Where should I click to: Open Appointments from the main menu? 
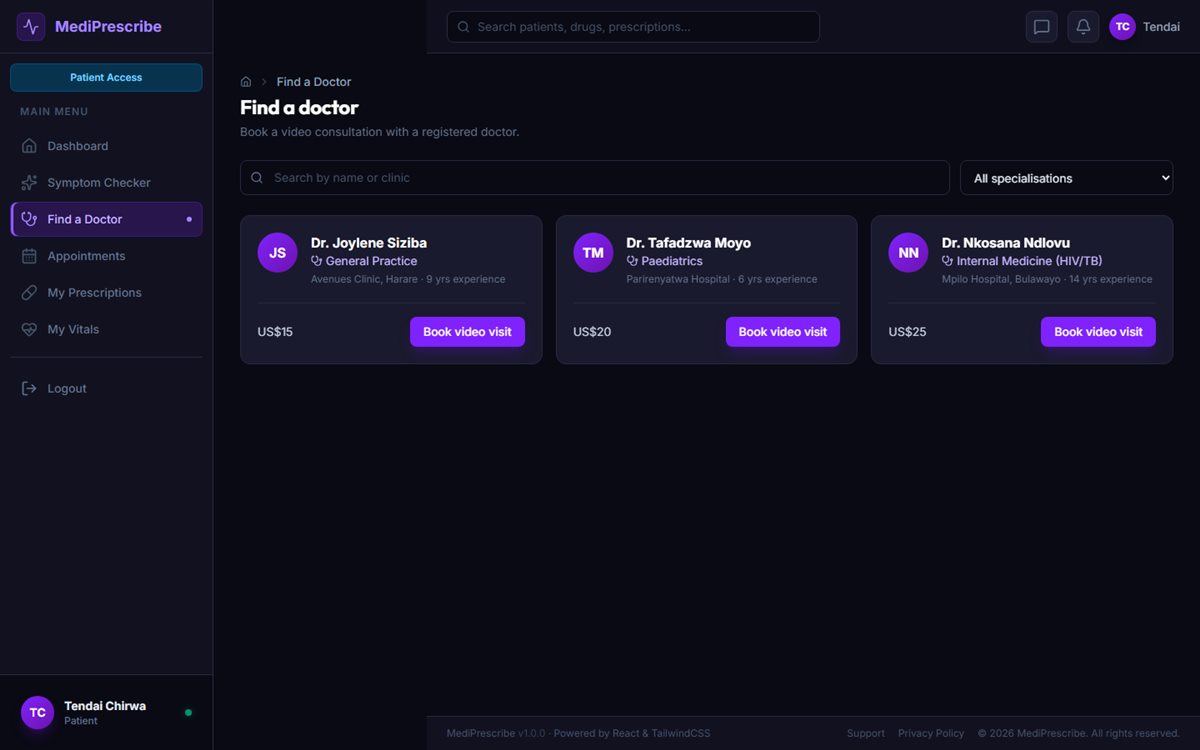click(x=106, y=256)
